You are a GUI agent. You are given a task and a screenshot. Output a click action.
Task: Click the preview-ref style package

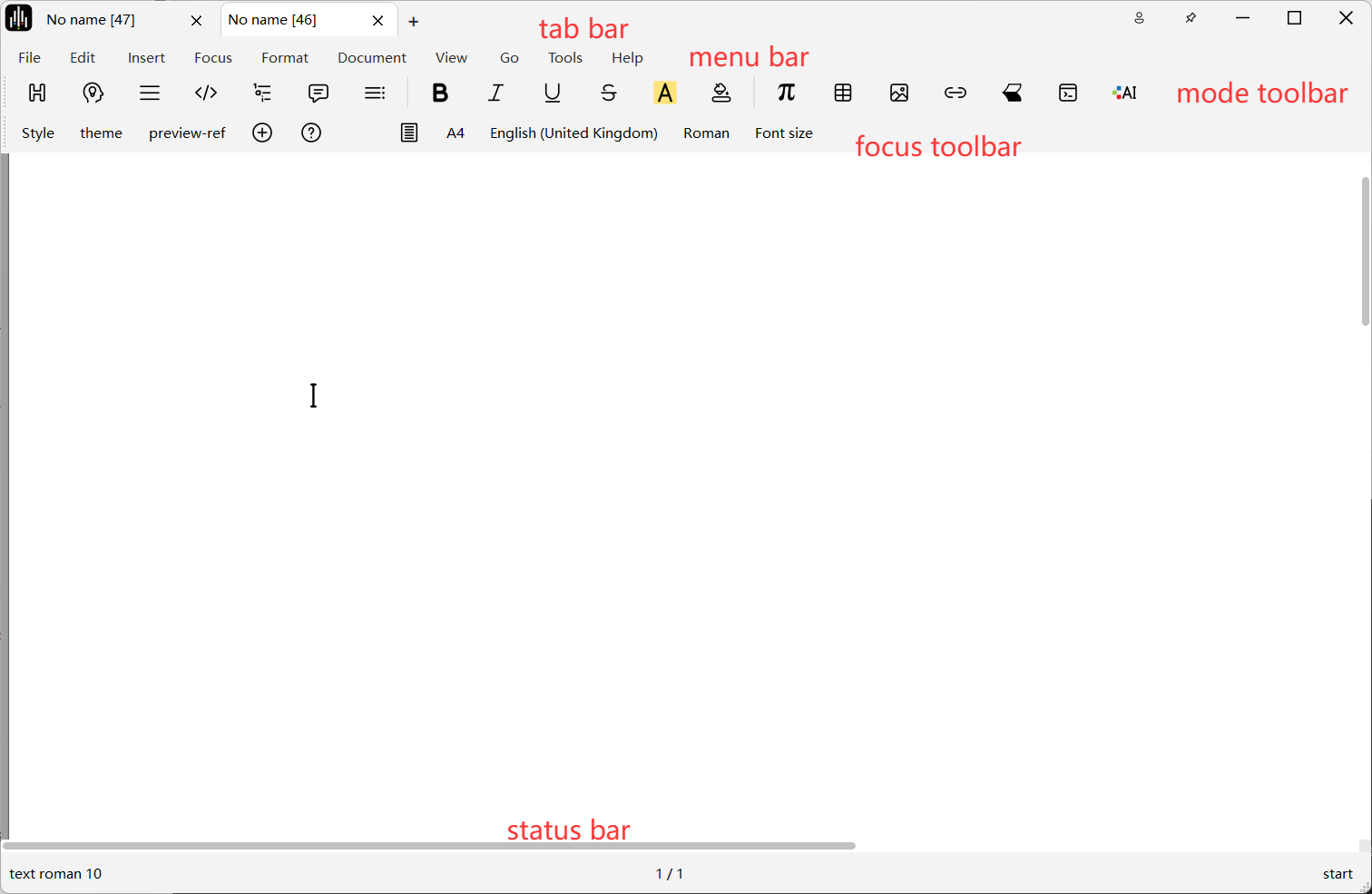tap(187, 133)
